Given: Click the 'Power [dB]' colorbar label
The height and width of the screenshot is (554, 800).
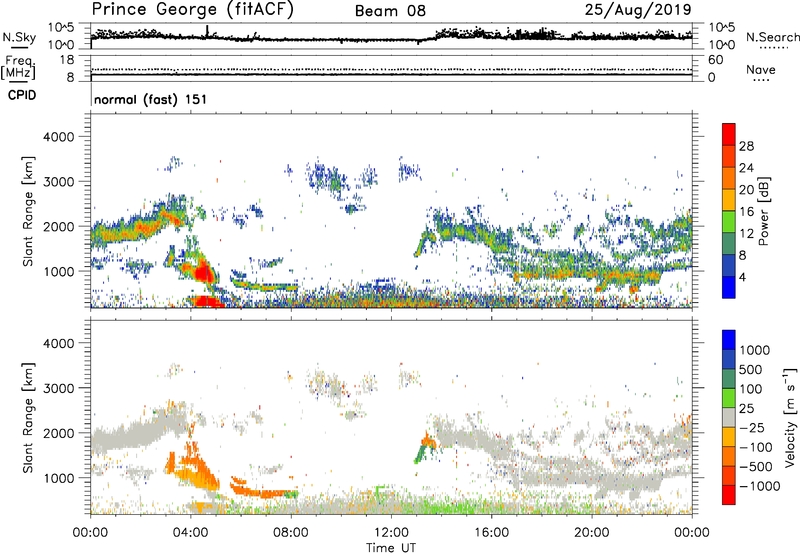Looking at the screenshot, I should (764, 211).
